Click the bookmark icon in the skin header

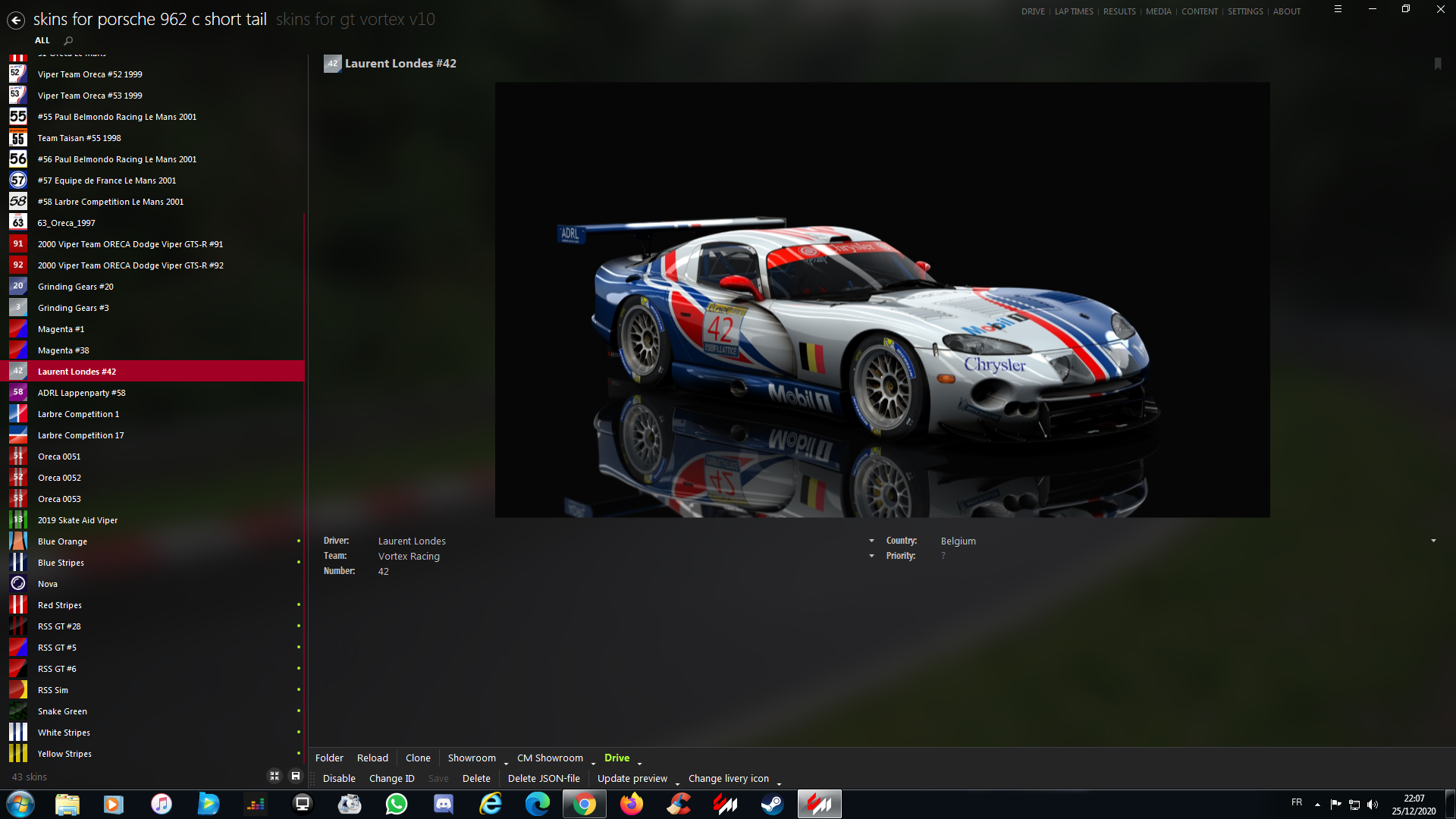1437,64
